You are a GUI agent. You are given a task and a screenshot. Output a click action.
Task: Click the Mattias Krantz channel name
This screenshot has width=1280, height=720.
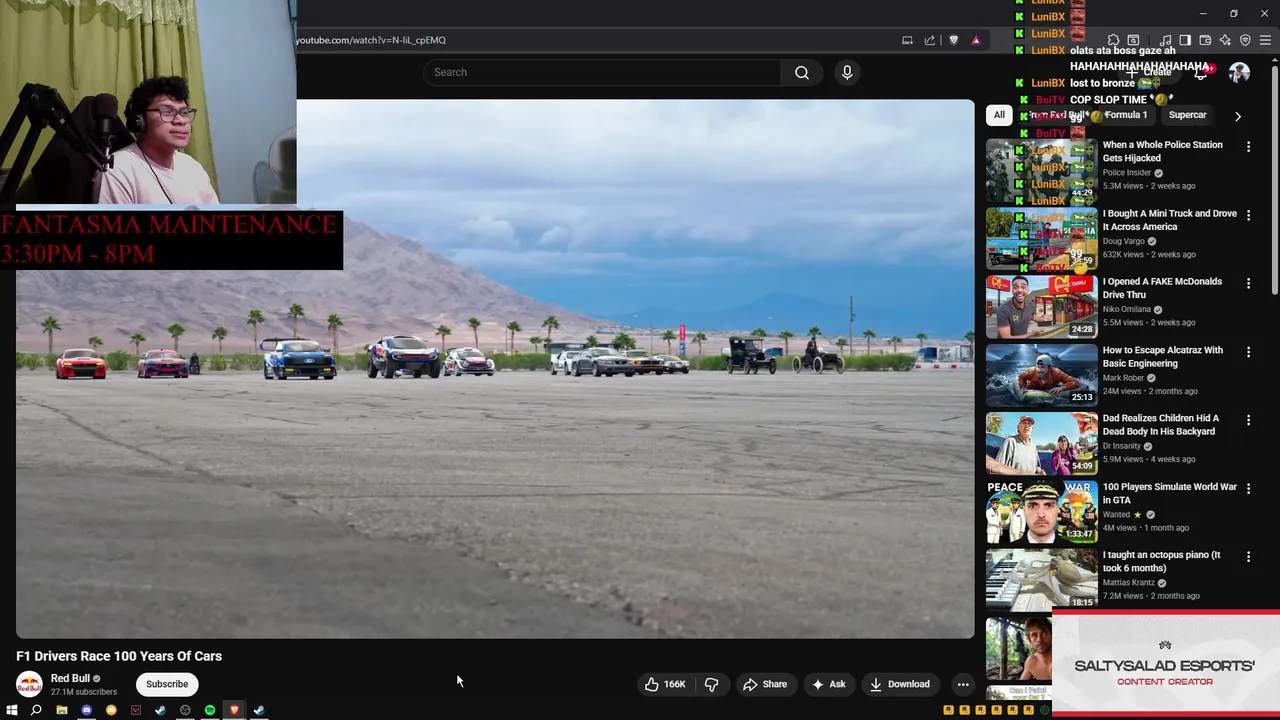click(1128, 583)
